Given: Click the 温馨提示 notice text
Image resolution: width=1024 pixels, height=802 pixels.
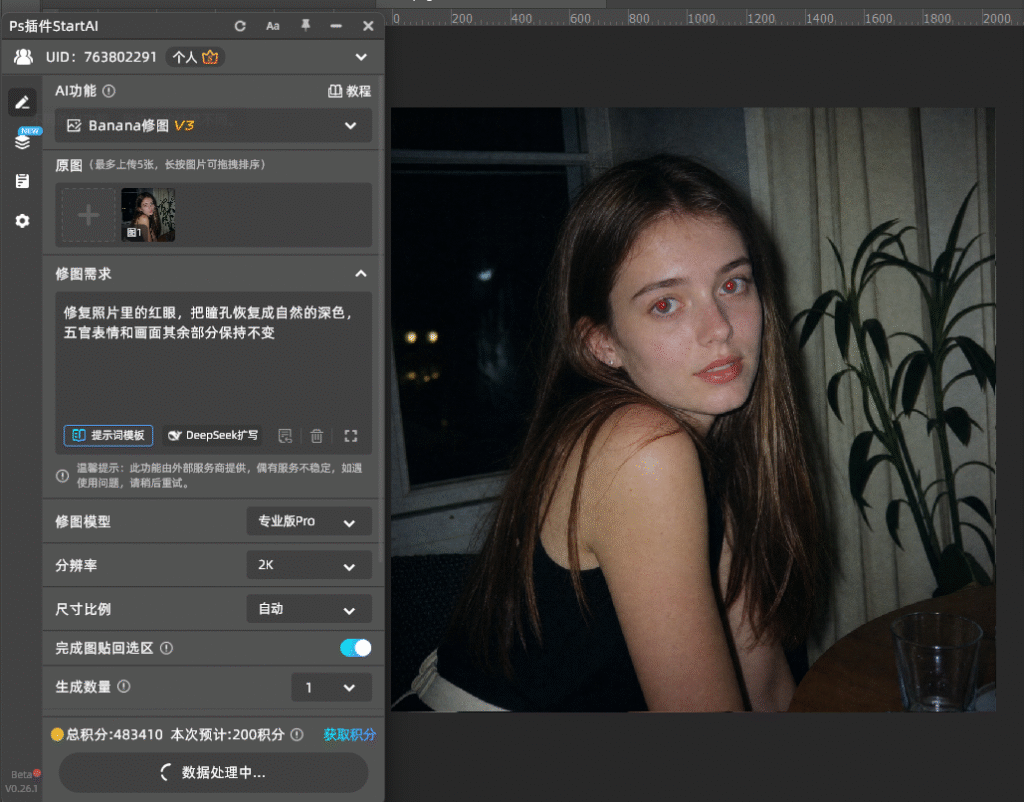Looking at the screenshot, I should [x=219, y=475].
